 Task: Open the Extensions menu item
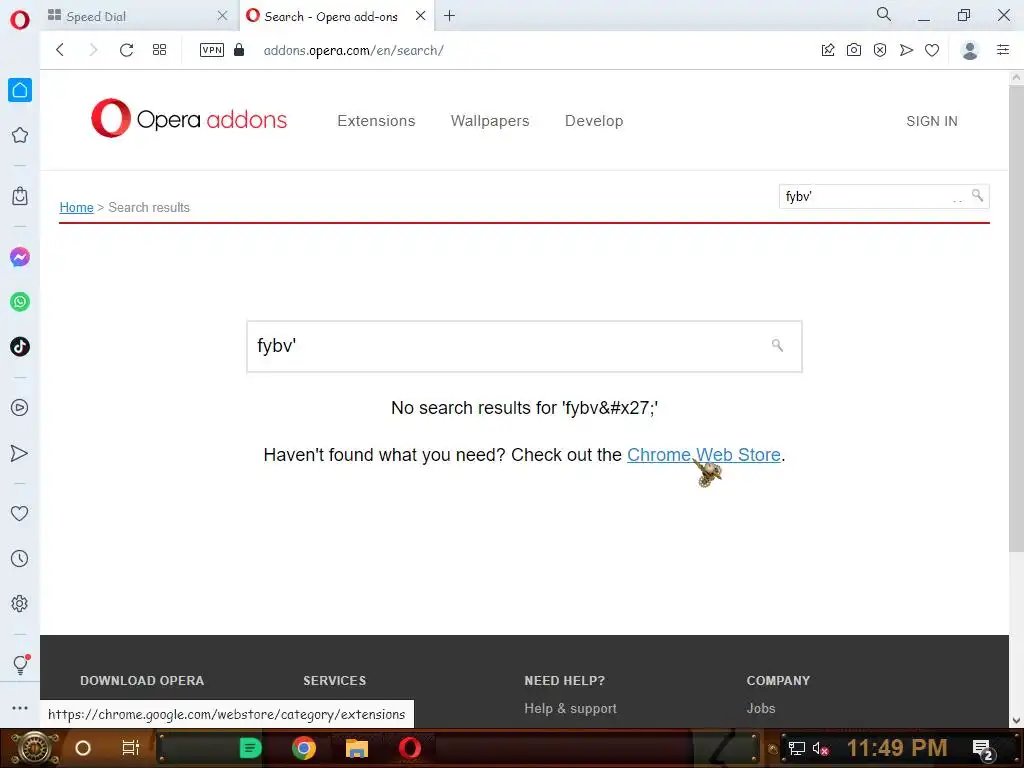pyautogui.click(x=376, y=121)
